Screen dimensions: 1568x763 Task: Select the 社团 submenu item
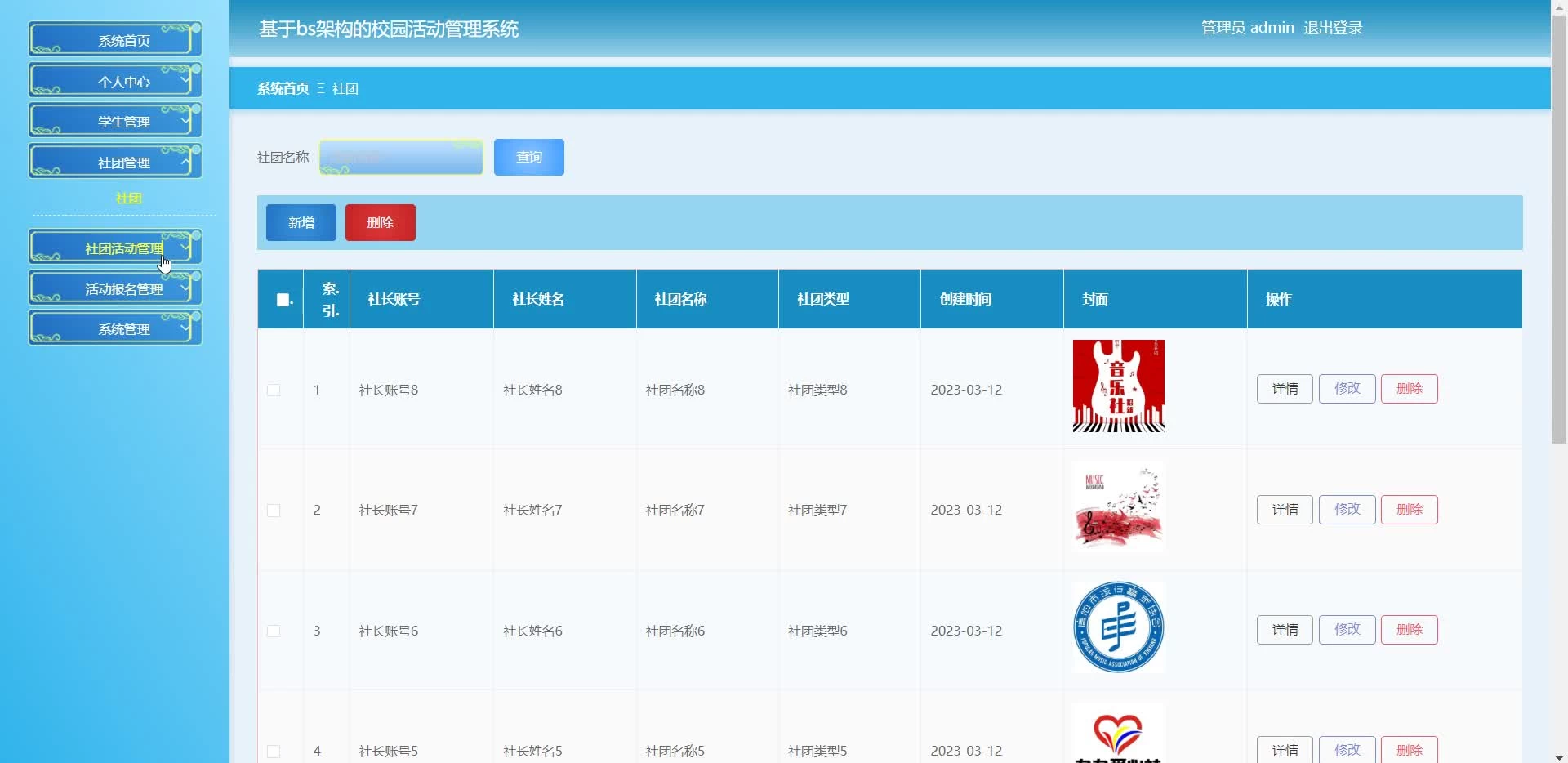[128, 198]
